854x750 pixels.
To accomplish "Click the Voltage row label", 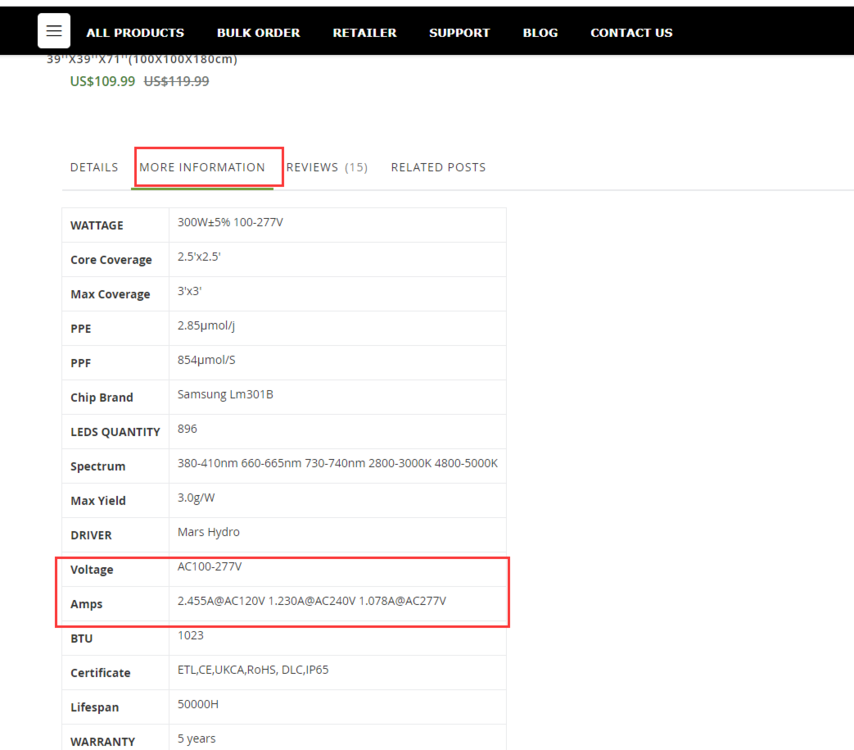I will tap(92, 570).
